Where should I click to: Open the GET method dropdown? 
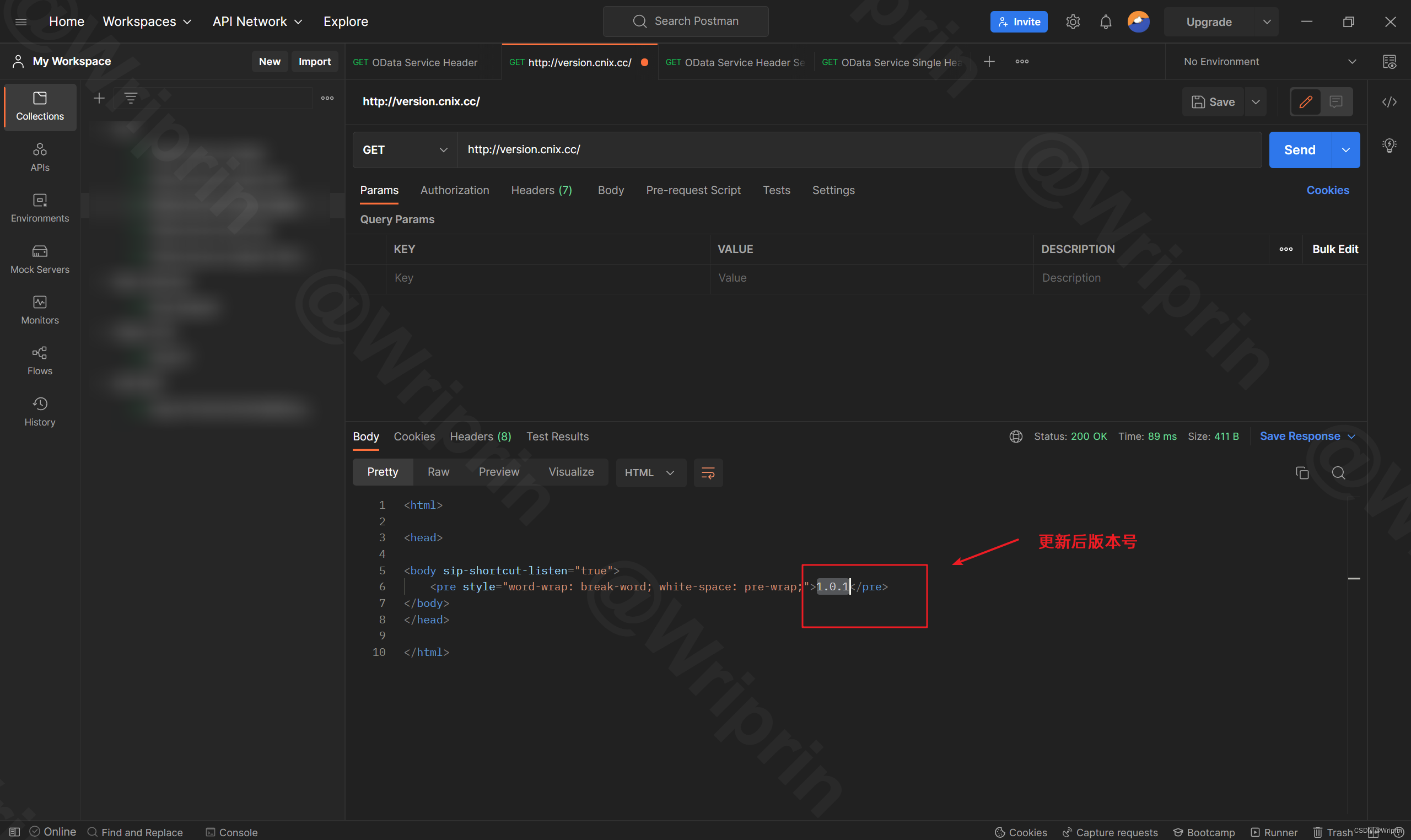coord(403,149)
